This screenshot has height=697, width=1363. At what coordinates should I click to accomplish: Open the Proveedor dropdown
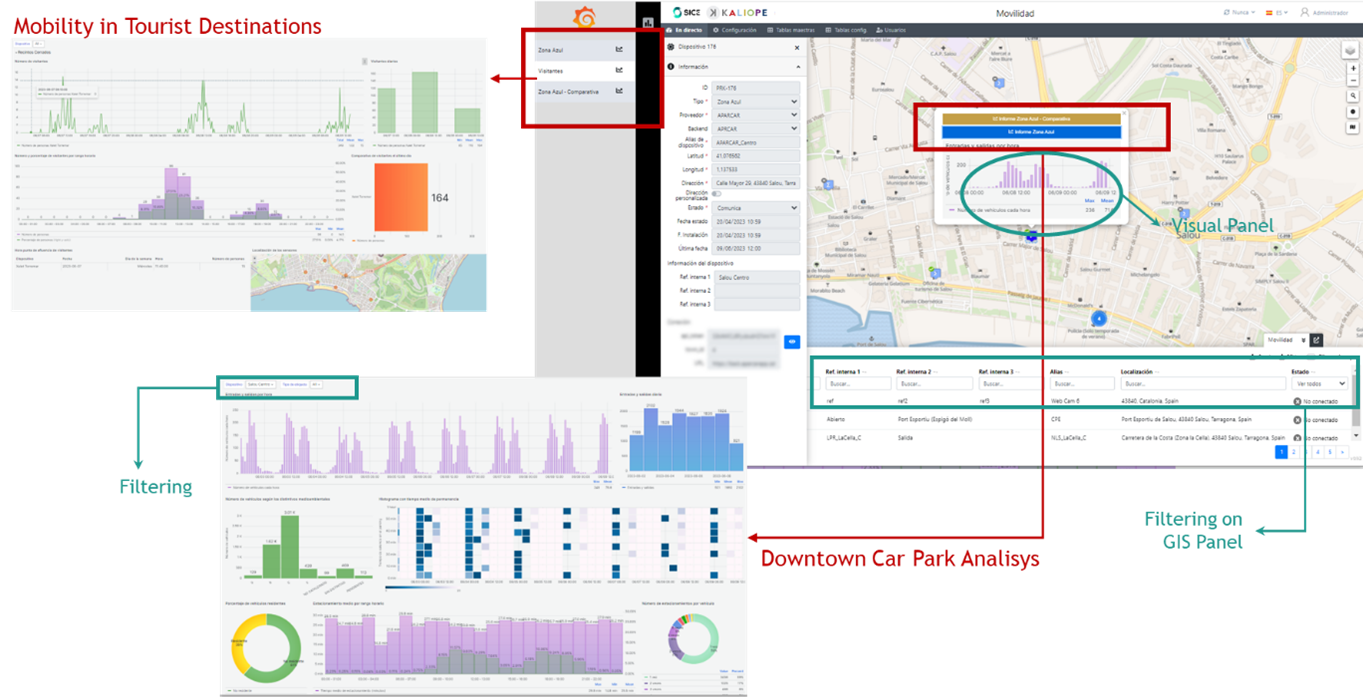[x=756, y=115]
